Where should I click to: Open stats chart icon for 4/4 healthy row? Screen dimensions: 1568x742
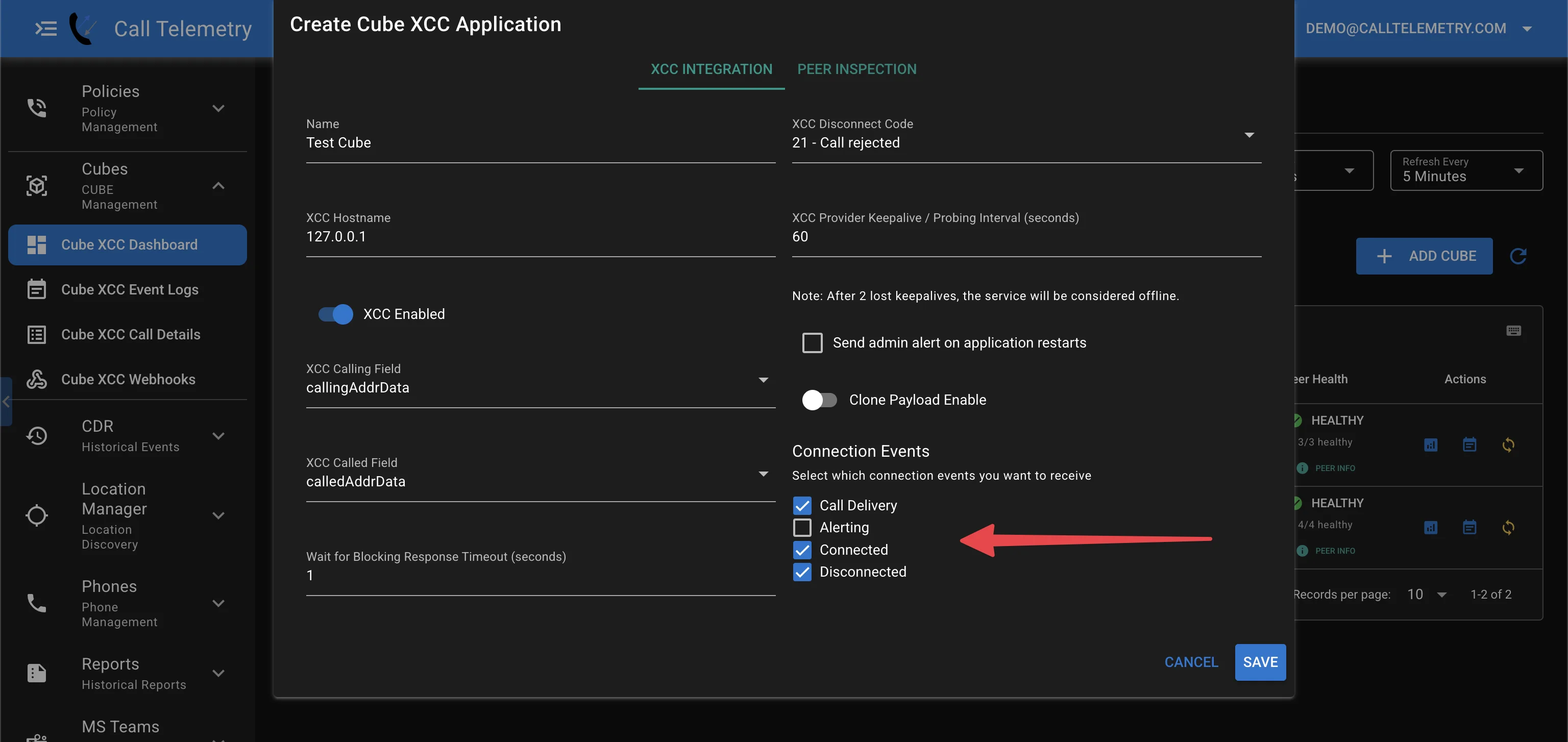coord(1430,528)
